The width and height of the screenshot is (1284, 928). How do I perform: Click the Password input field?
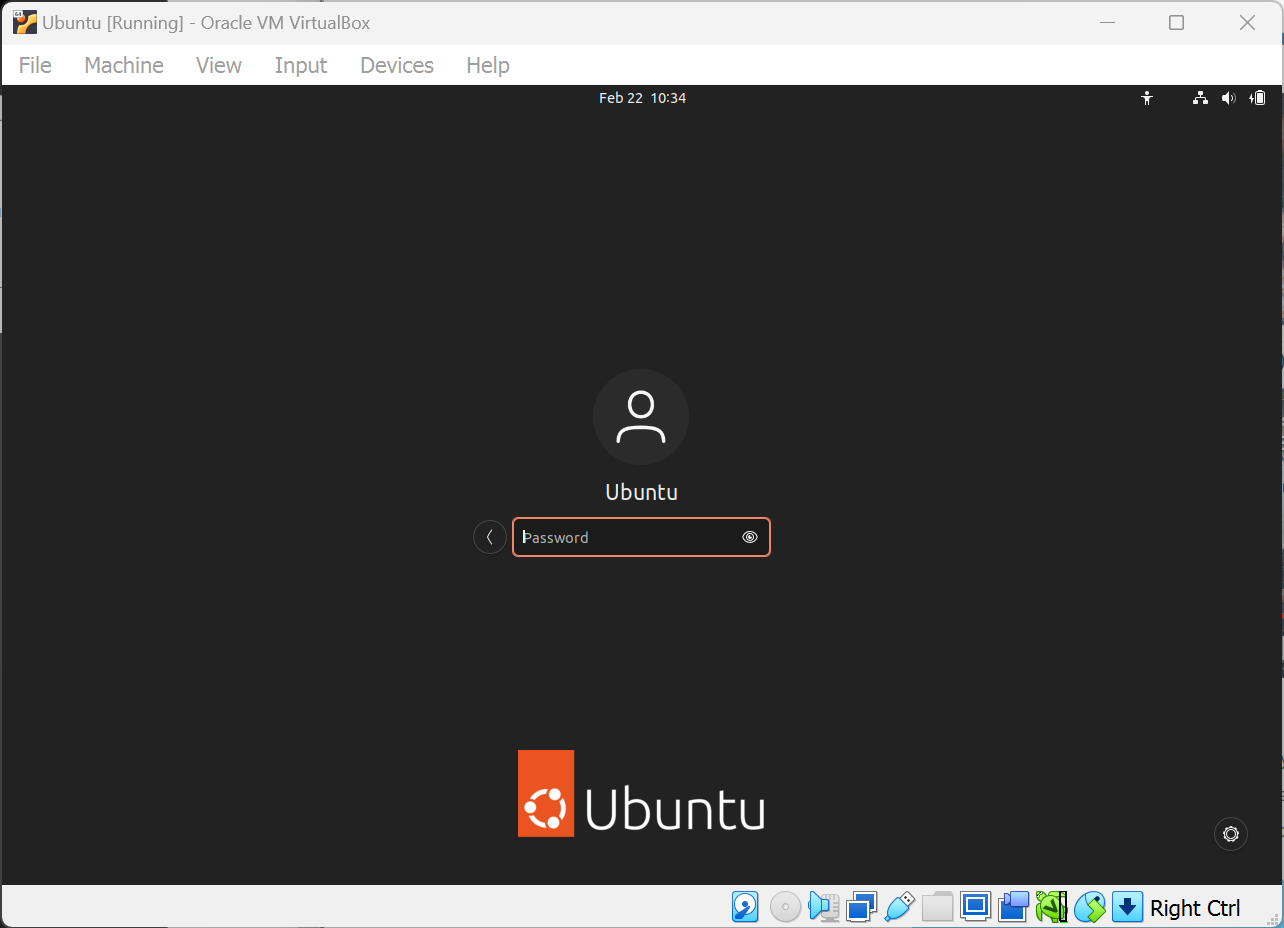[641, 537]
